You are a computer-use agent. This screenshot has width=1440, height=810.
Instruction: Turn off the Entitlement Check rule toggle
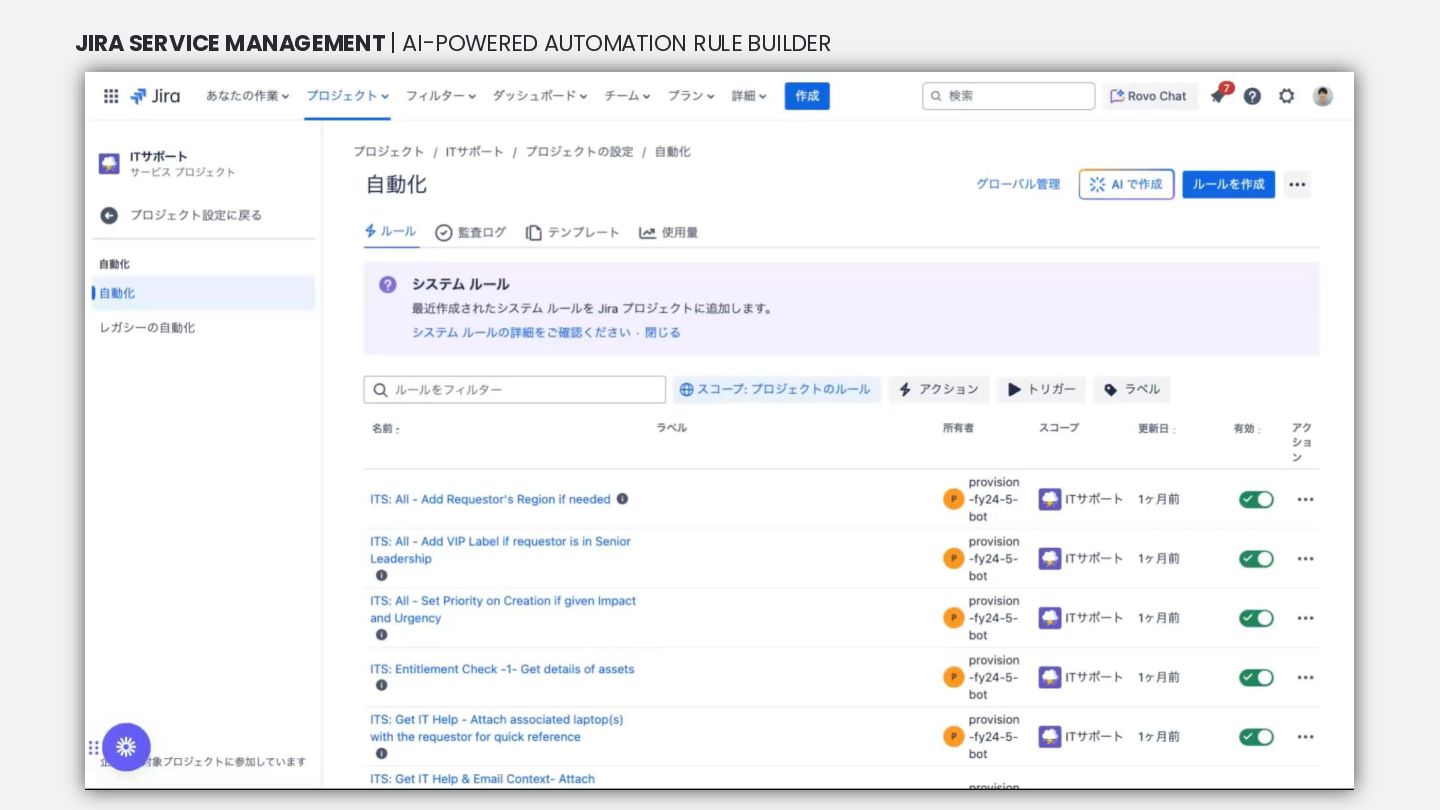(1256, 677)
